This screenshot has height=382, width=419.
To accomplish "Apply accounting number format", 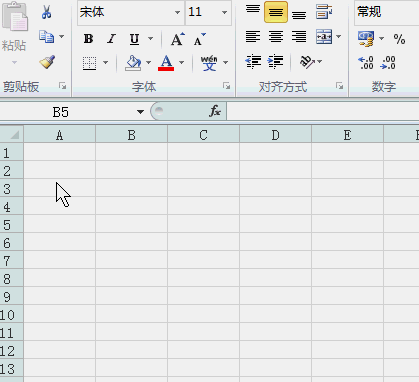I will pos(366,39).
